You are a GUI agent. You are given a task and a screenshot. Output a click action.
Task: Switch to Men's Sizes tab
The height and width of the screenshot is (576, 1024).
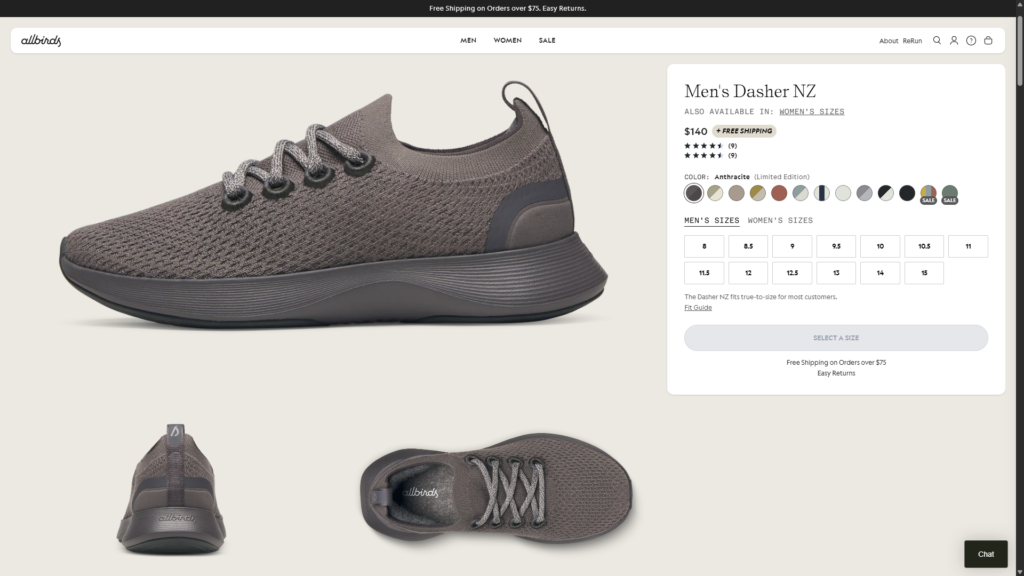[712, 220]
